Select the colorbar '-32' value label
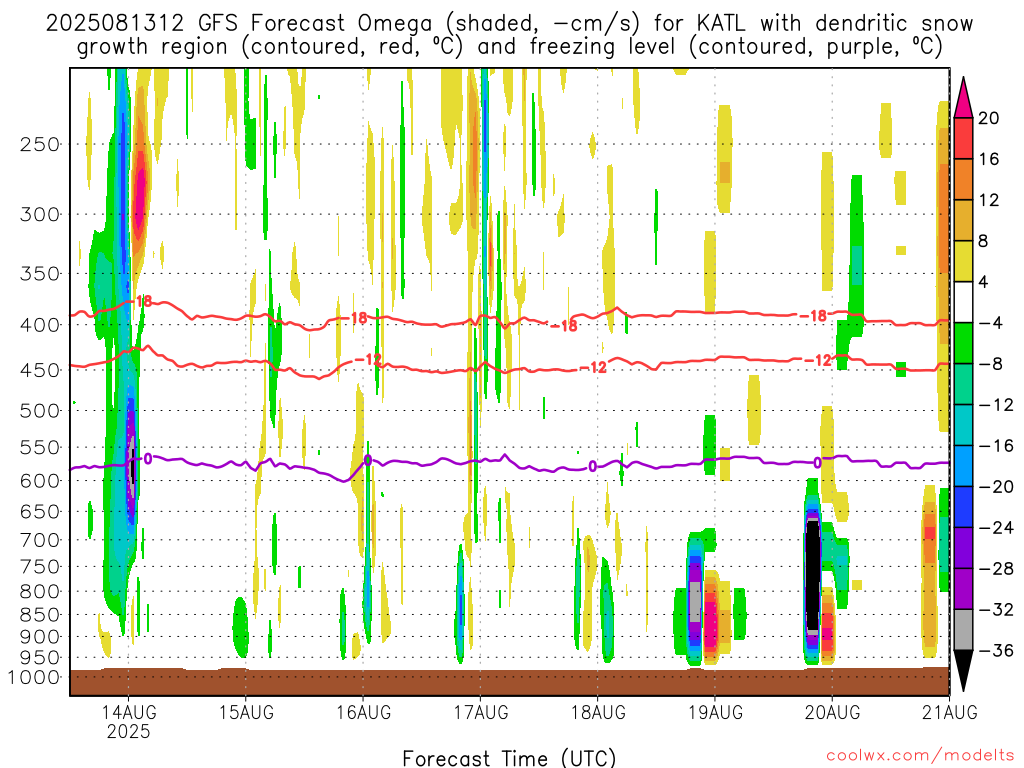 click(x=996, y=609)
